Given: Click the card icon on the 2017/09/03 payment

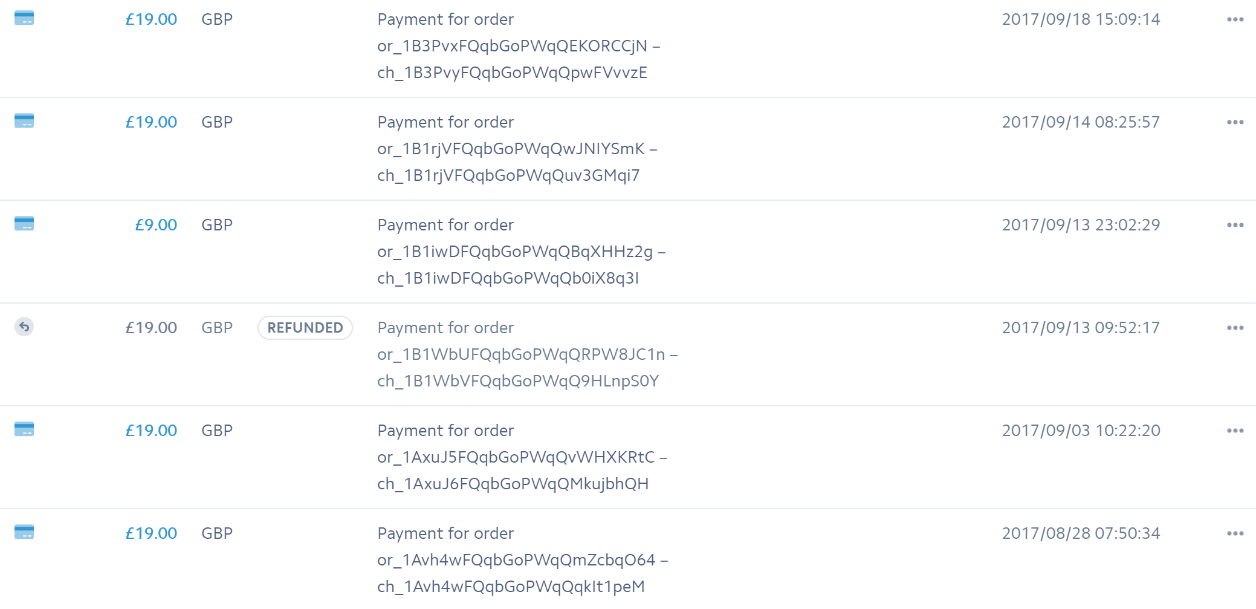Looking at the screenshot, I should coord(24,429).
